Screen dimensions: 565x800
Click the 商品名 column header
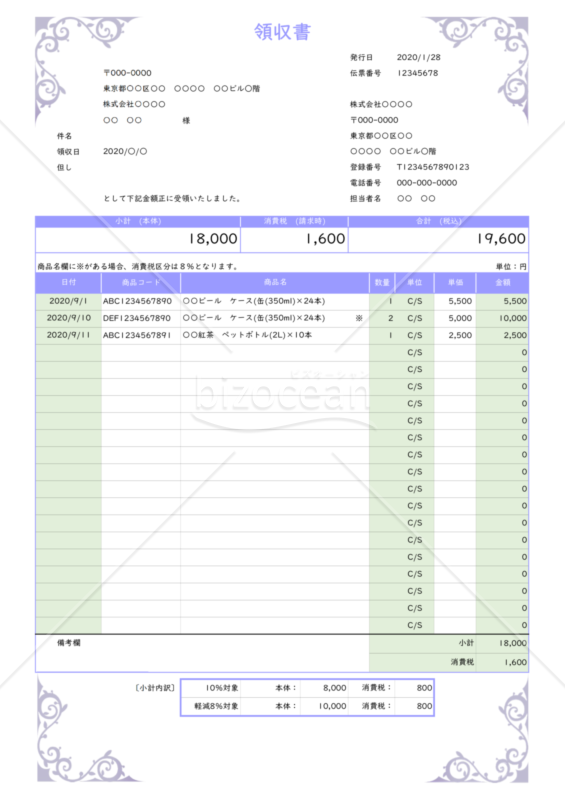(275, 282)
